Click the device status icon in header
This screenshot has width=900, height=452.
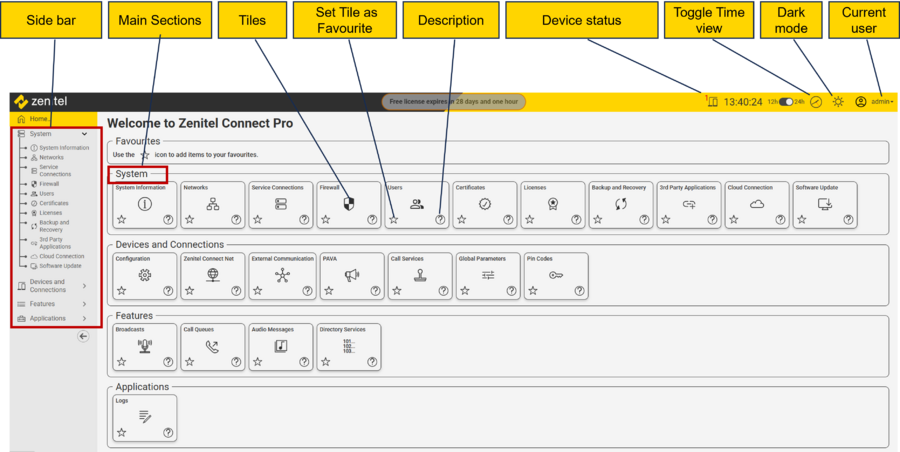pyautogui.click(x=712, y=102)
